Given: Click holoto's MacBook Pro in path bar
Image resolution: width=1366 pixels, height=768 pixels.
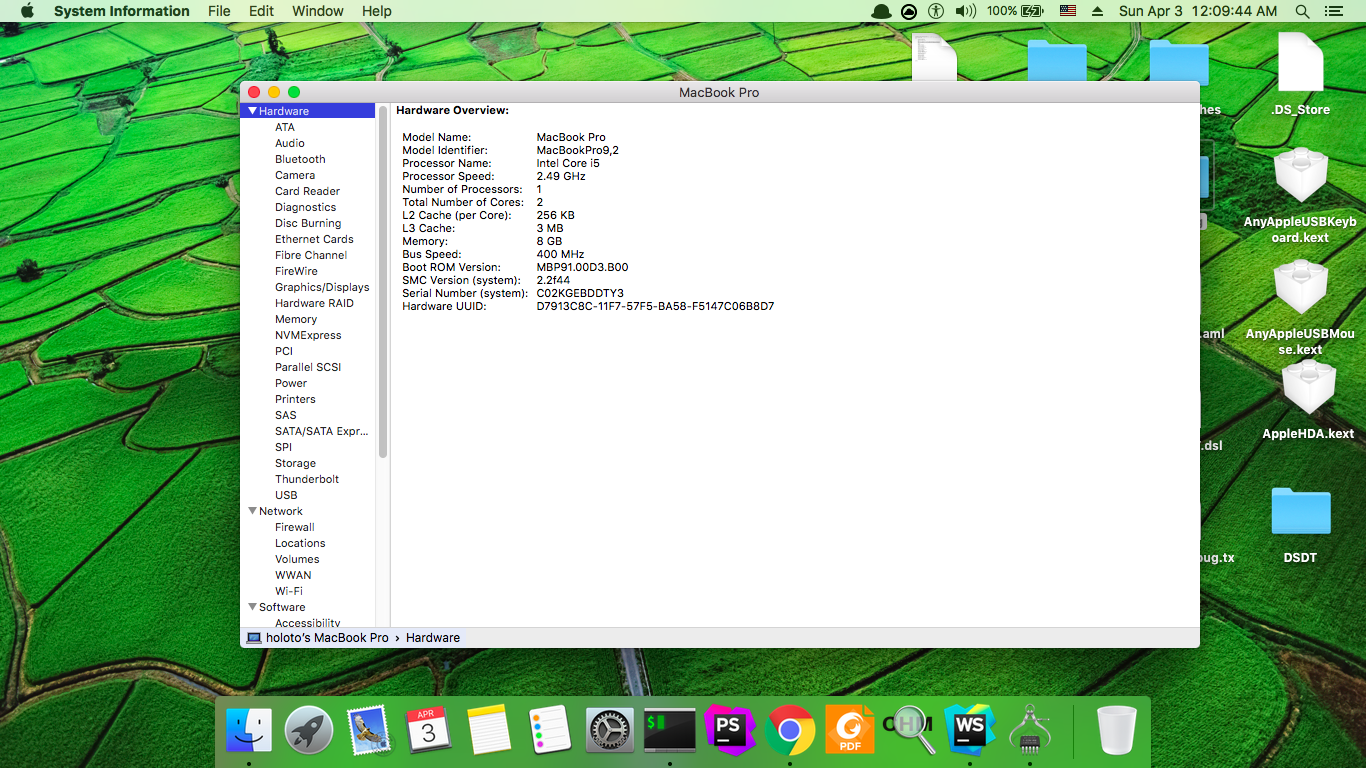Looking at the screenshot, I should [x=318, y=638].
